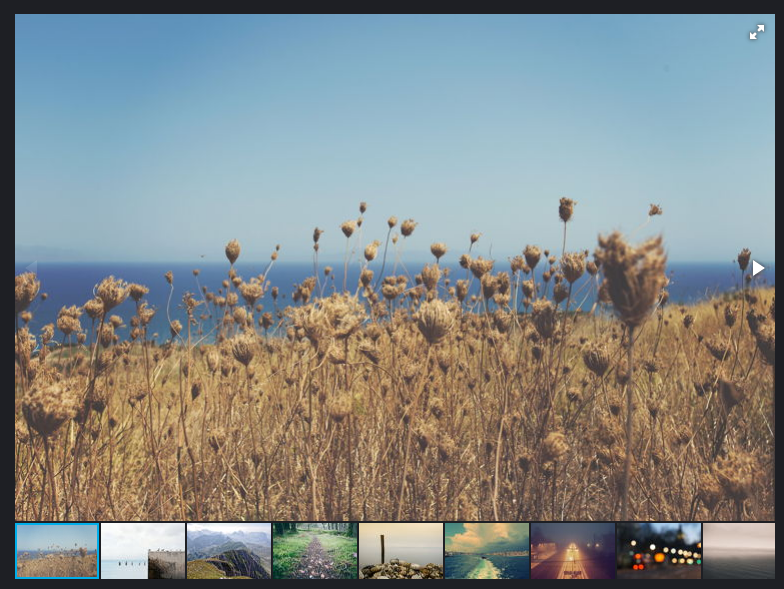Screen dimensions: 784x589
Task: Select the green mountain ridge thumbnail
Action: pos(229,550)
